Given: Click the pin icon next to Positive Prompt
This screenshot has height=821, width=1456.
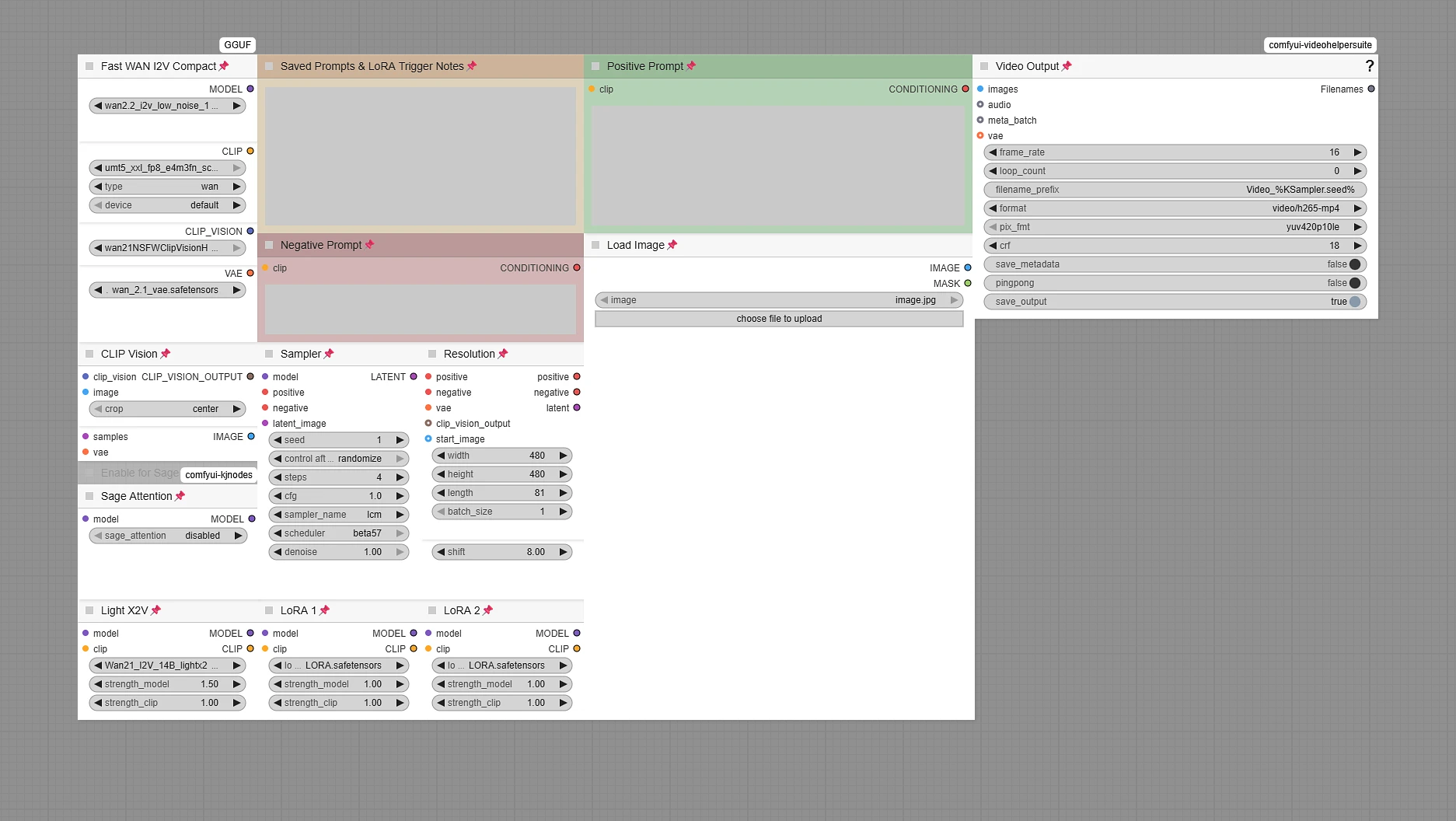Looking at the screenshot, I should click(691, 66).
